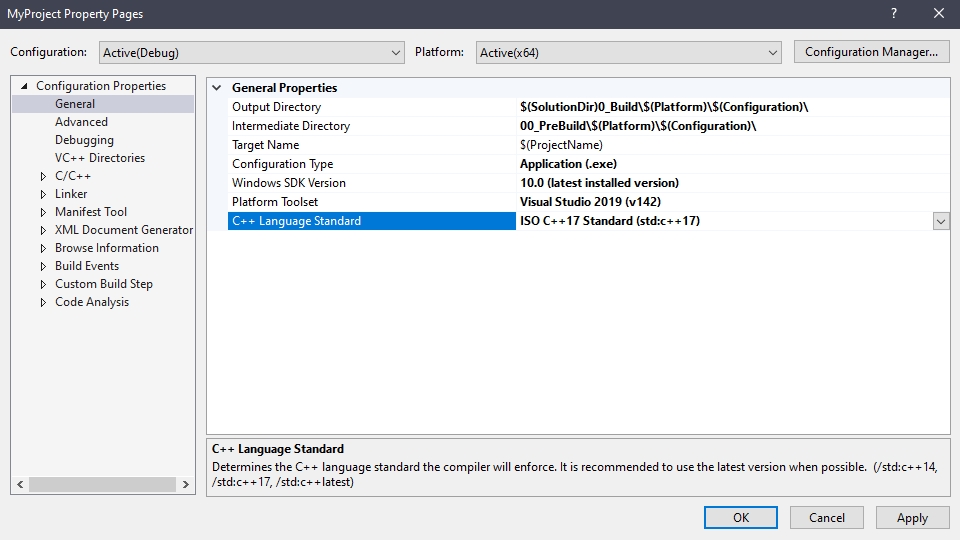Select the Manifest Tool tree label
The height and width of the screenshot is (540, 960).
point(91,212)
